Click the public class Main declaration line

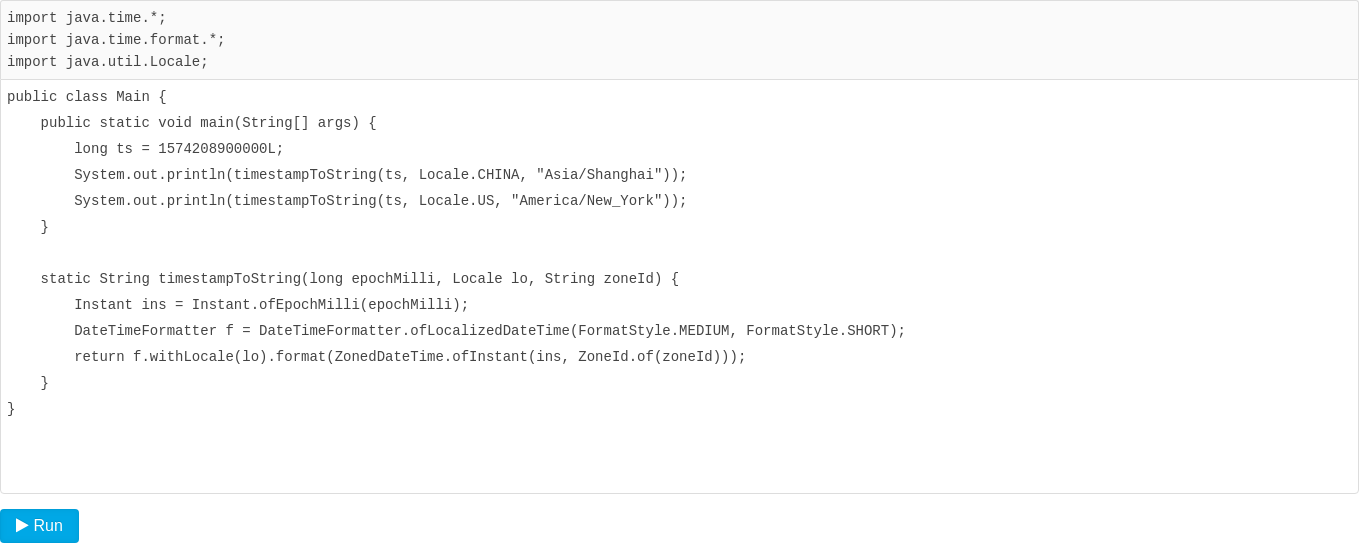87,97
